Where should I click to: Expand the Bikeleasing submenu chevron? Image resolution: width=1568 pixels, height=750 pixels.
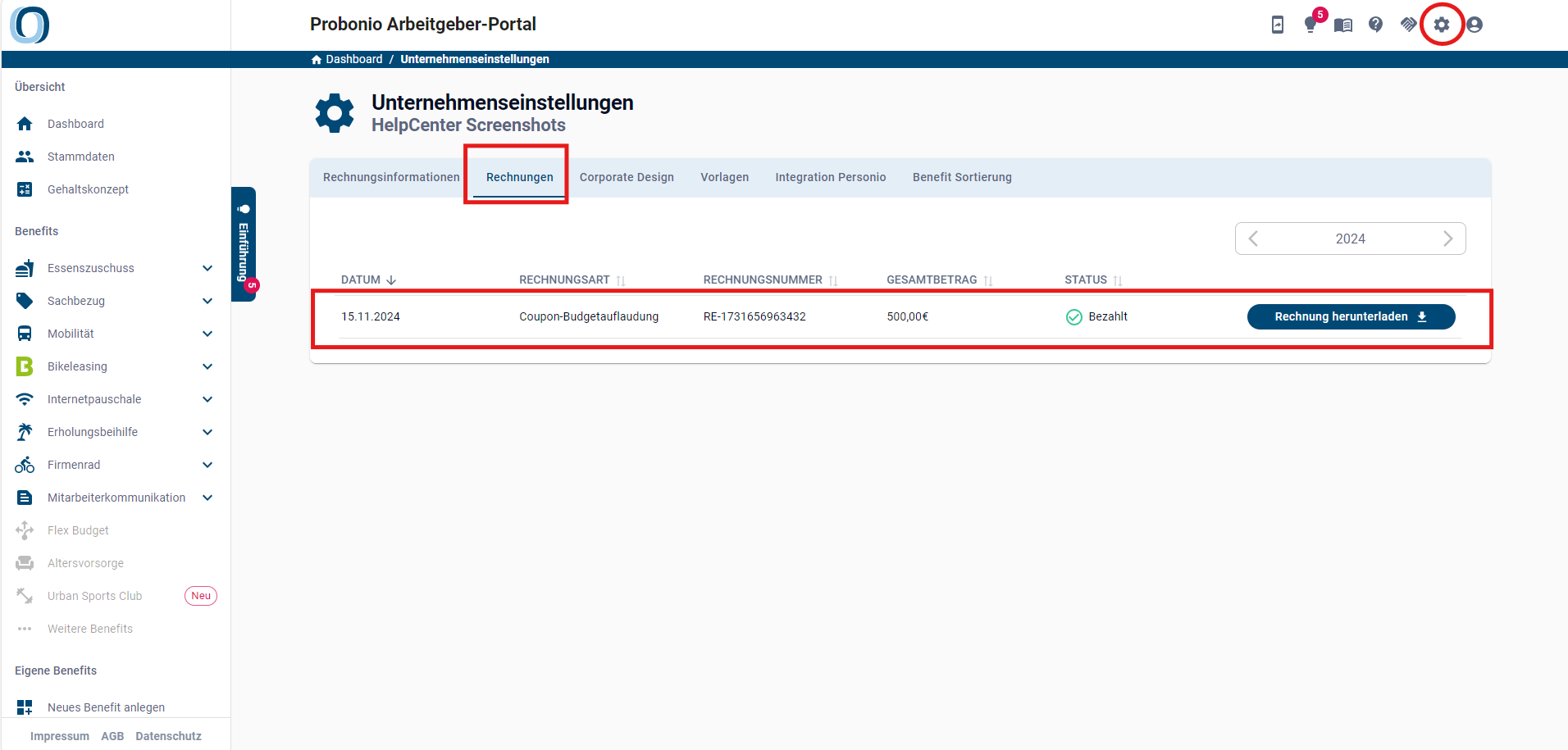point(207,366)
